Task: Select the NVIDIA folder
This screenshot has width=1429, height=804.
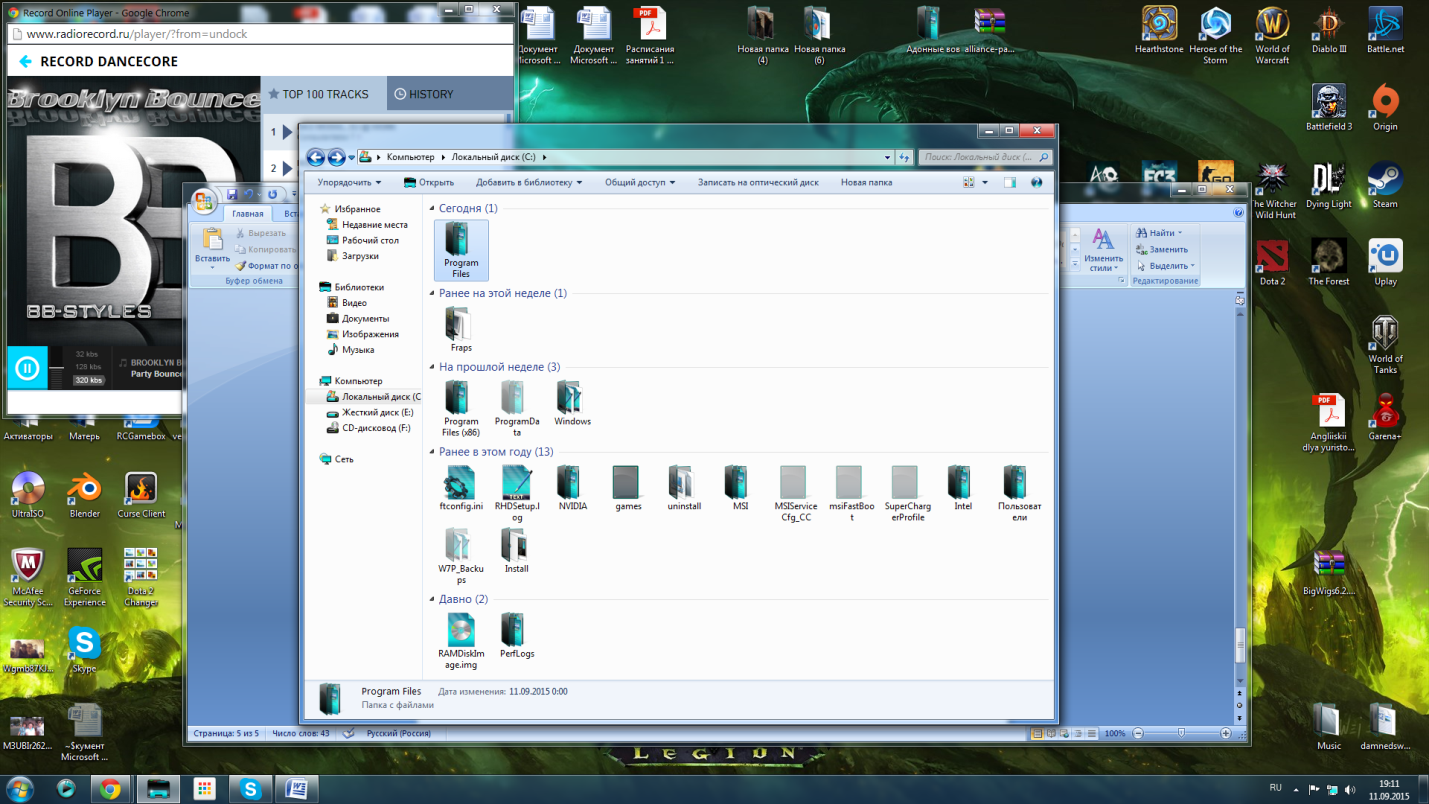Action: point(572,487)
